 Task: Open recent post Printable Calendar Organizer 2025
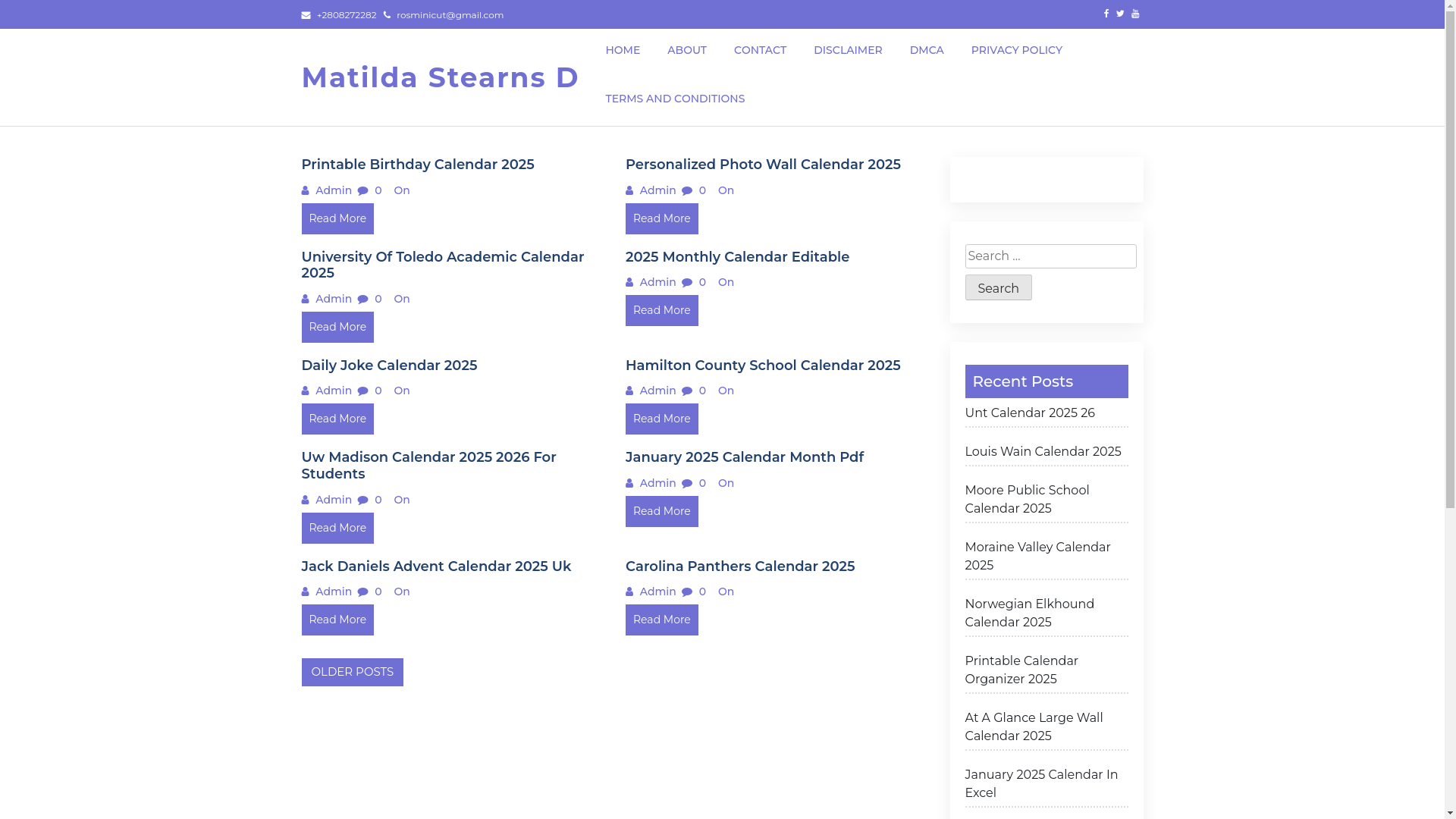click(x=1021, y=670)
